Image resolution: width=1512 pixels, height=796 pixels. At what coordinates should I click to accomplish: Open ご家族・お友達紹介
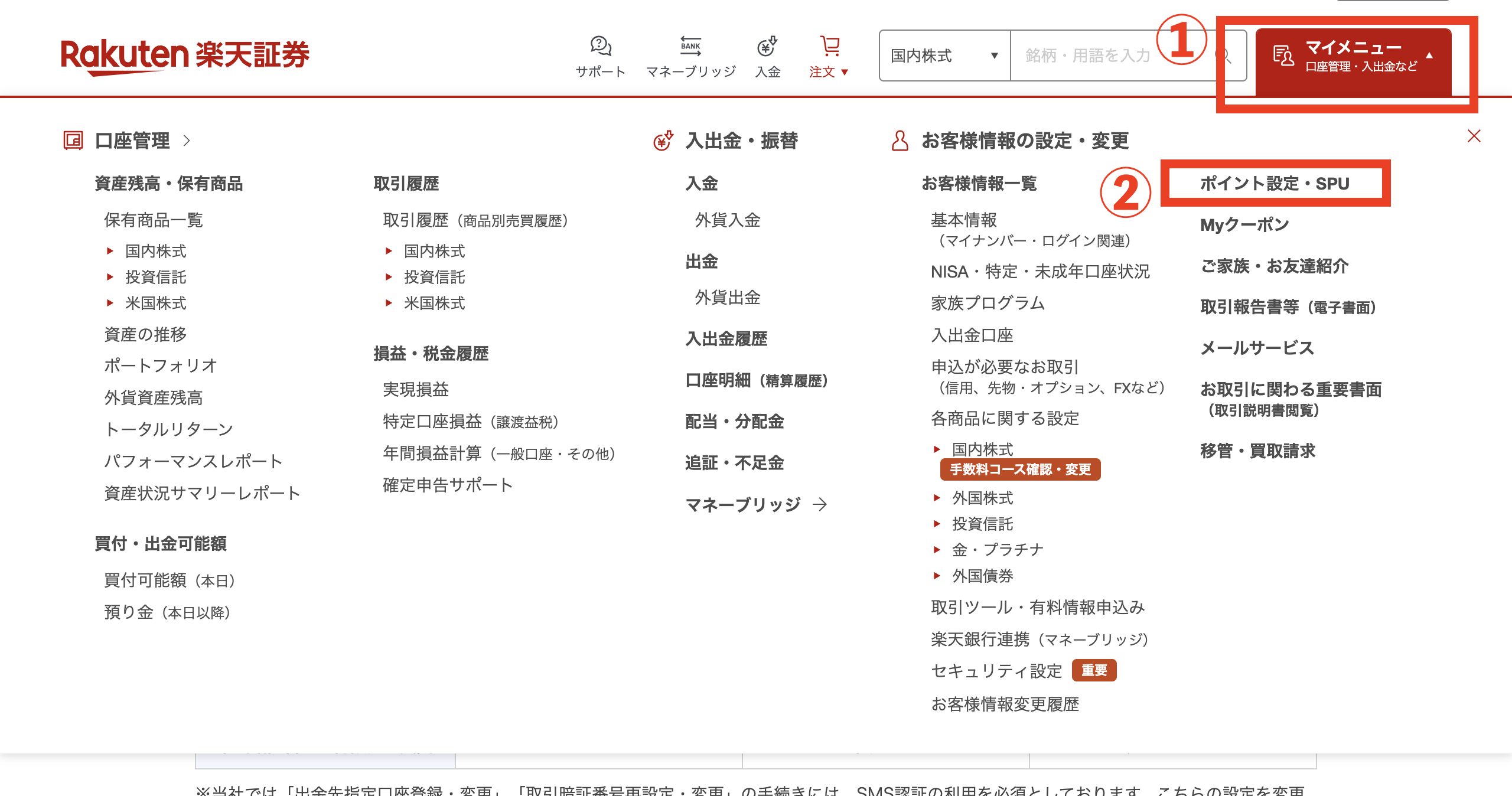pos(1275,266)
